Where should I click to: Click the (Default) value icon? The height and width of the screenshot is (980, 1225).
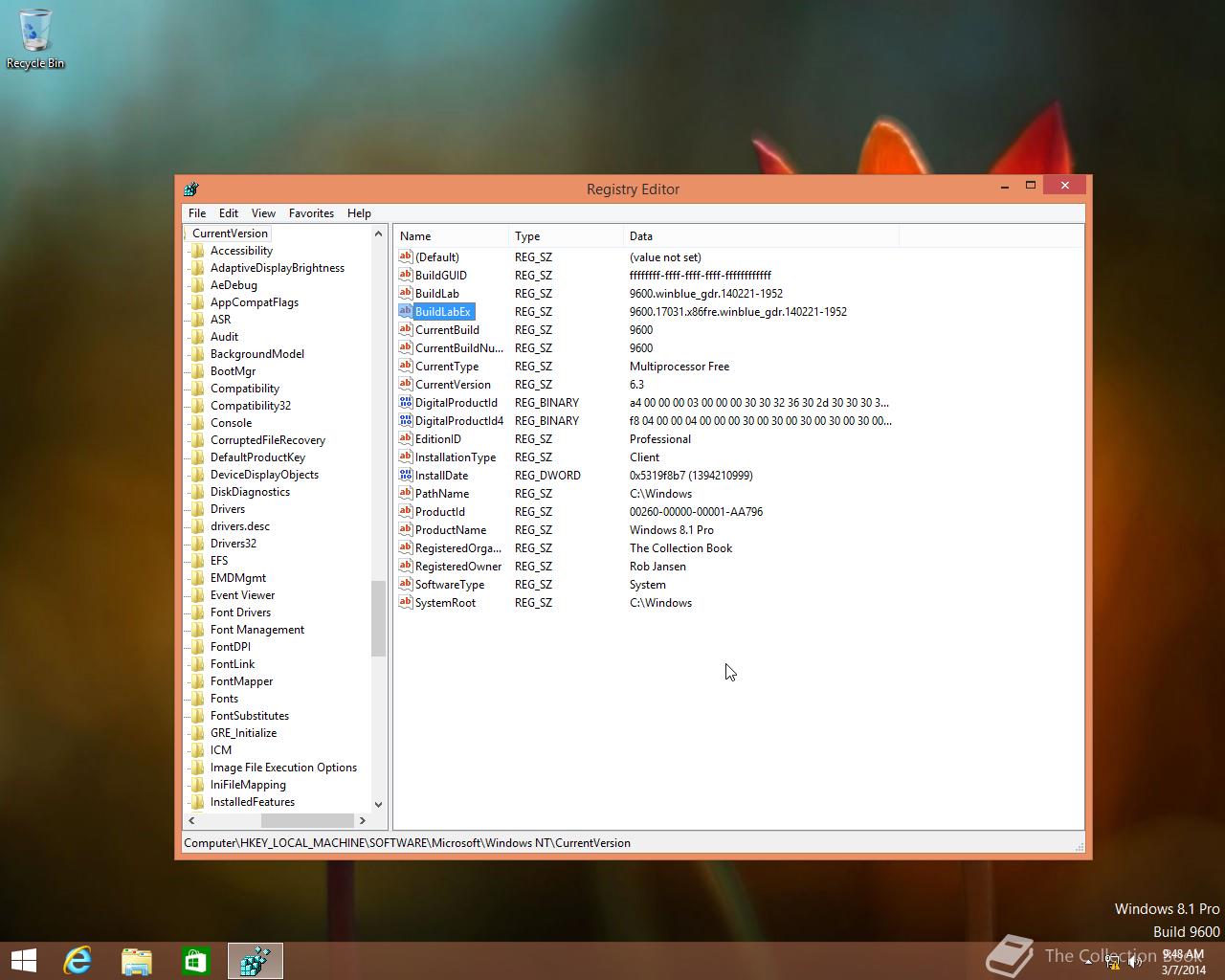point(406,256)
